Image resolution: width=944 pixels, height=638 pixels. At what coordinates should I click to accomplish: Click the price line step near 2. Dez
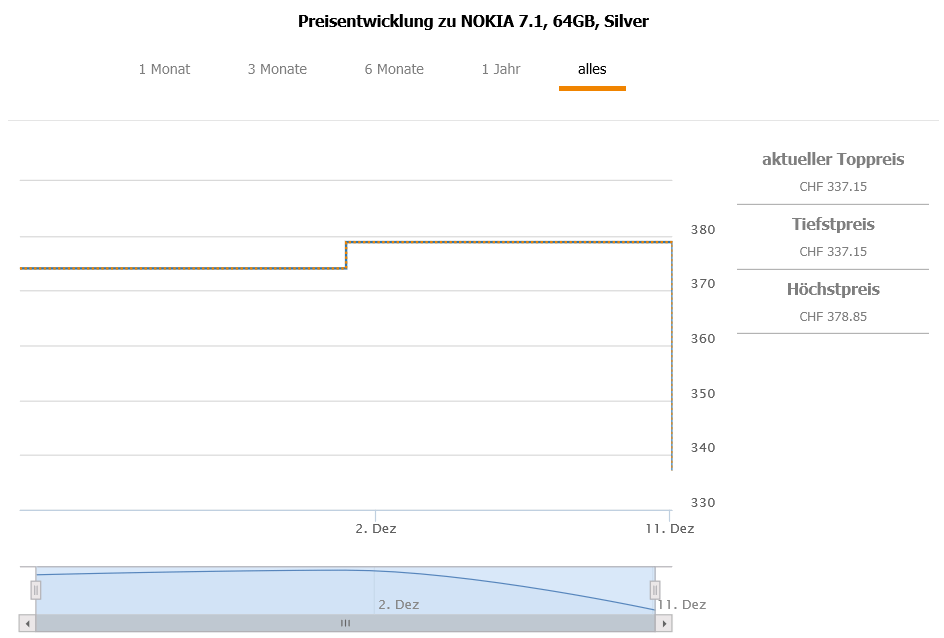tap(346, 255)
